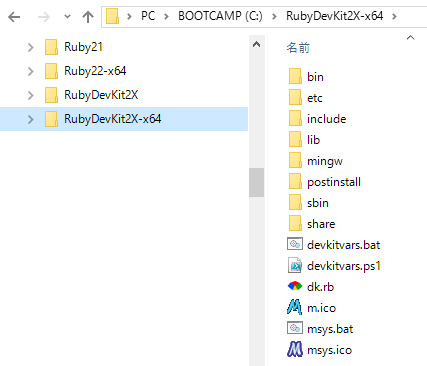This screenshot has height=366, width=427.
Task: Select the file name 'share'
Action: (321, 224)
